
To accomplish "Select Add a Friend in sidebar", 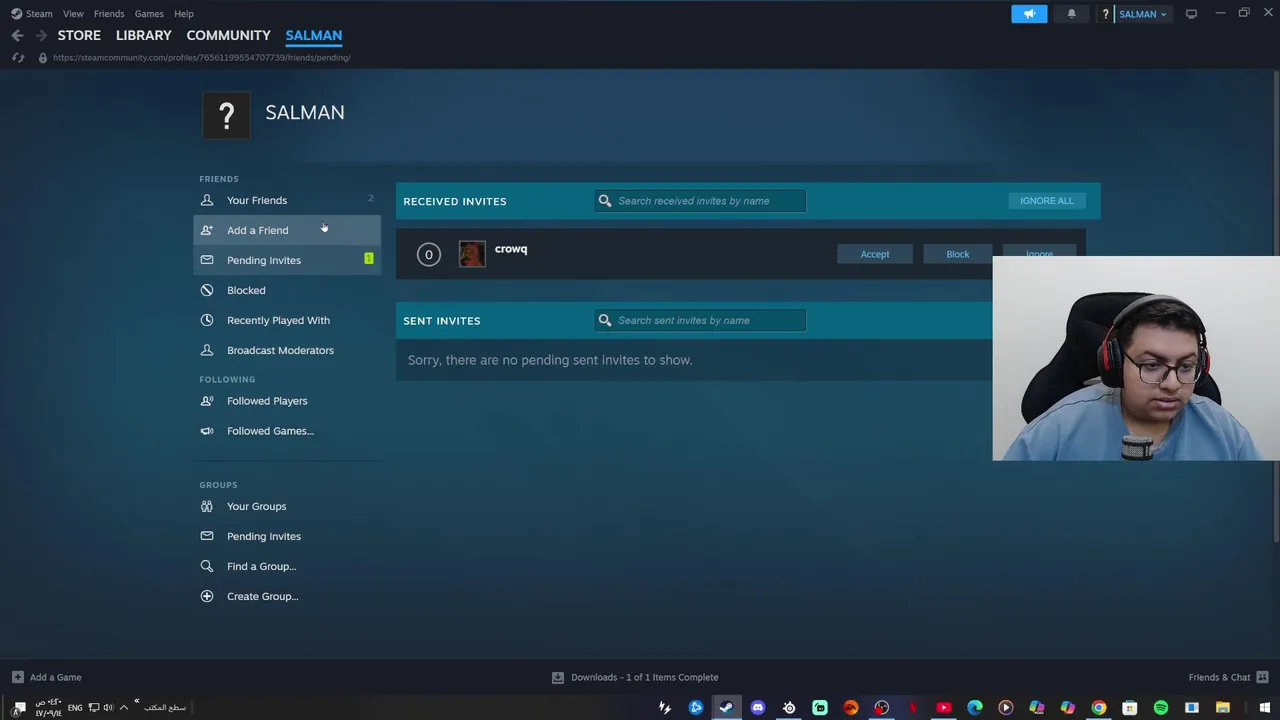I will pyautogui.click(x=287, y=230).
